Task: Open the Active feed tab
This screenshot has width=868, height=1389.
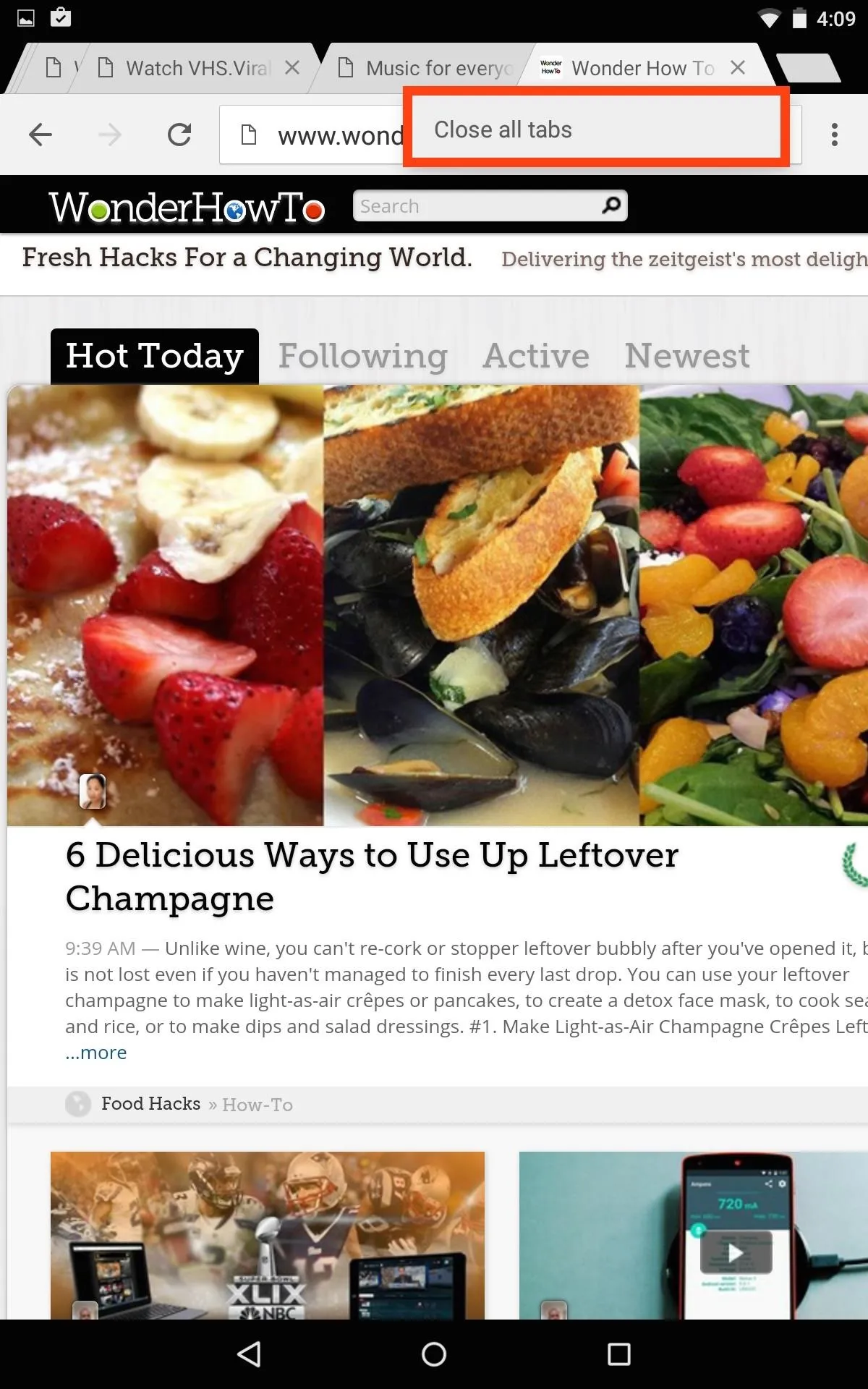Action: (536, 356)
